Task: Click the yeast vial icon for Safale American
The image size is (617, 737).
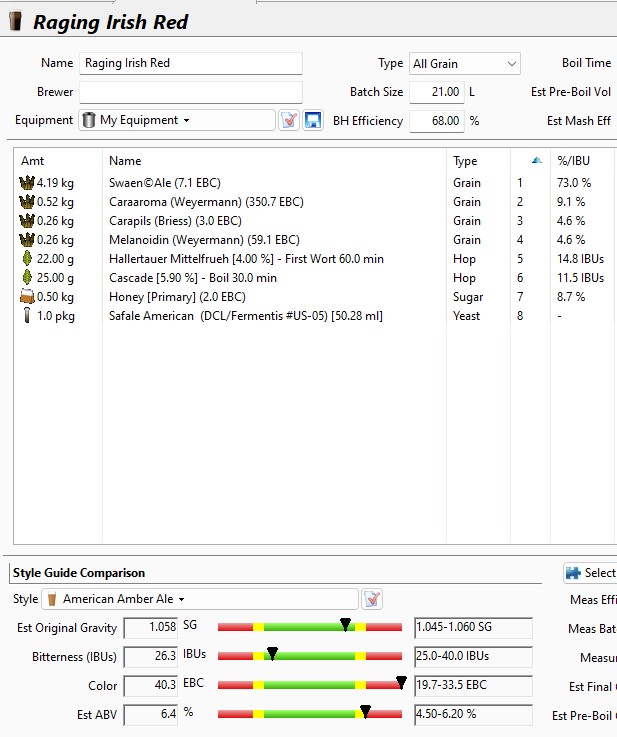Action: pos(26,316)
